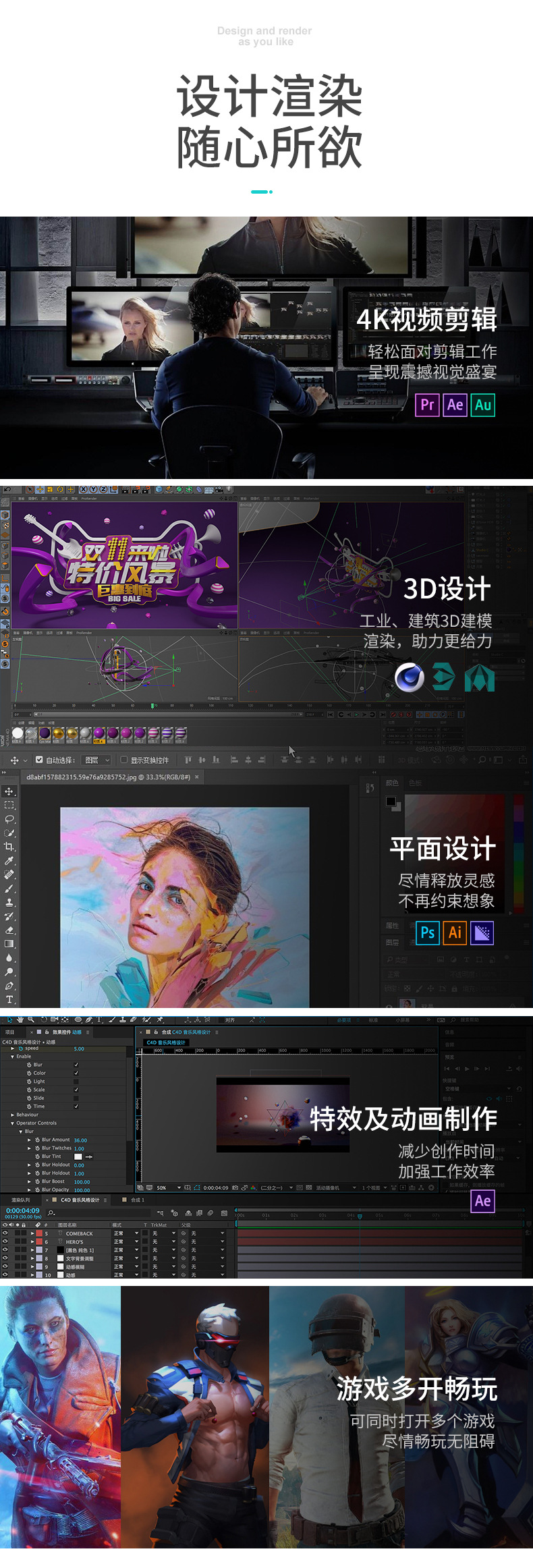
Task: Enable the 显示变换控件 checkbox
Action: [123, 760]
